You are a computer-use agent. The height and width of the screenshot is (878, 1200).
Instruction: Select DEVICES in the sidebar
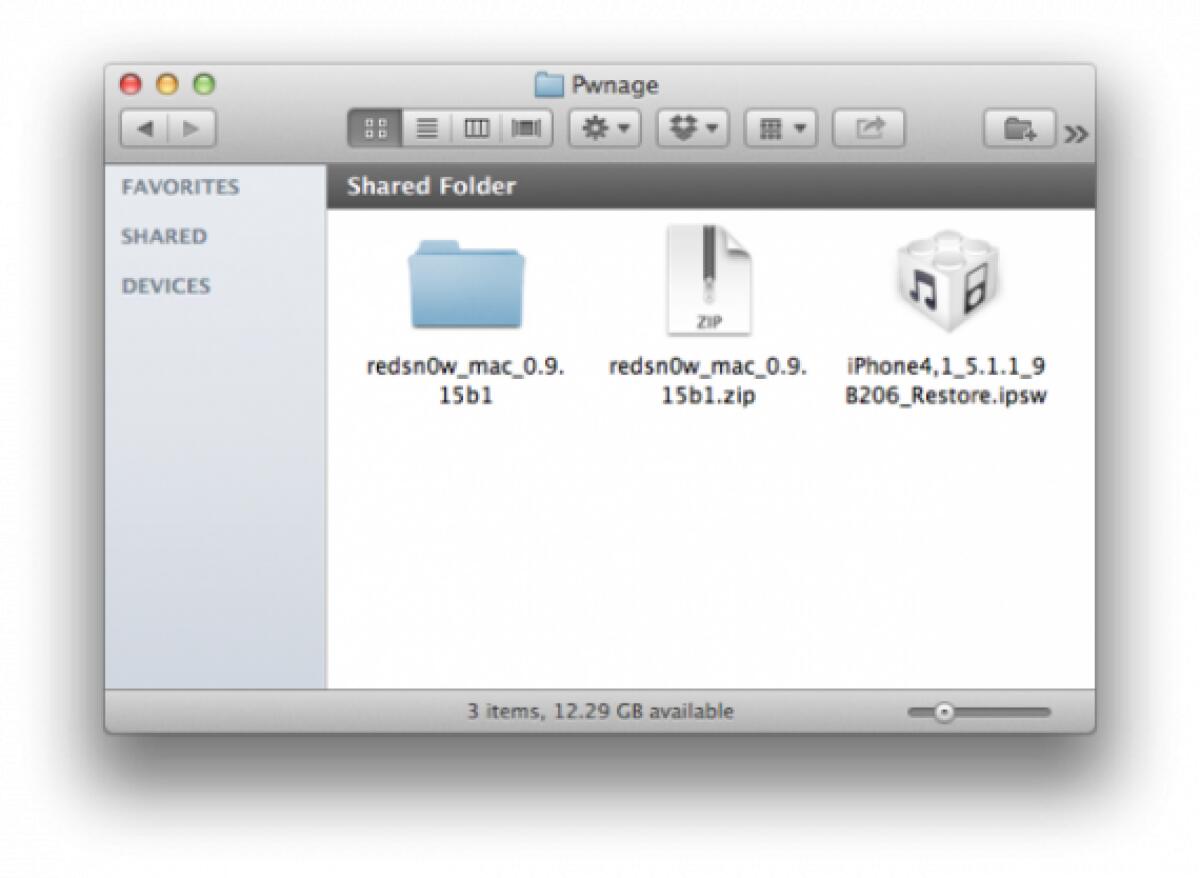click(165, 286)
